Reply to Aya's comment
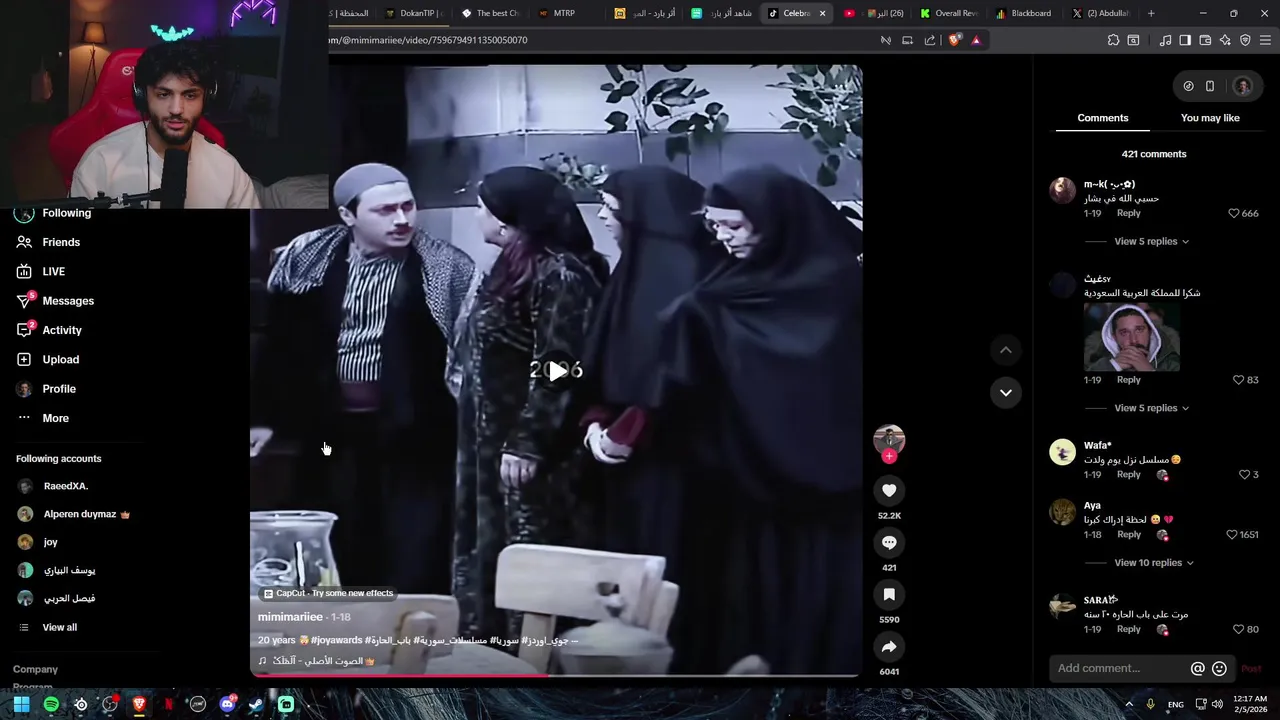The height and width of the screenshot is (720, 1280). point(1128,535)
